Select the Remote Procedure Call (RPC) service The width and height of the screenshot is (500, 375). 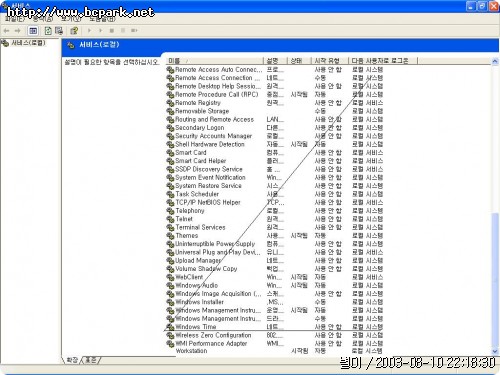click(x=275, y=95)
